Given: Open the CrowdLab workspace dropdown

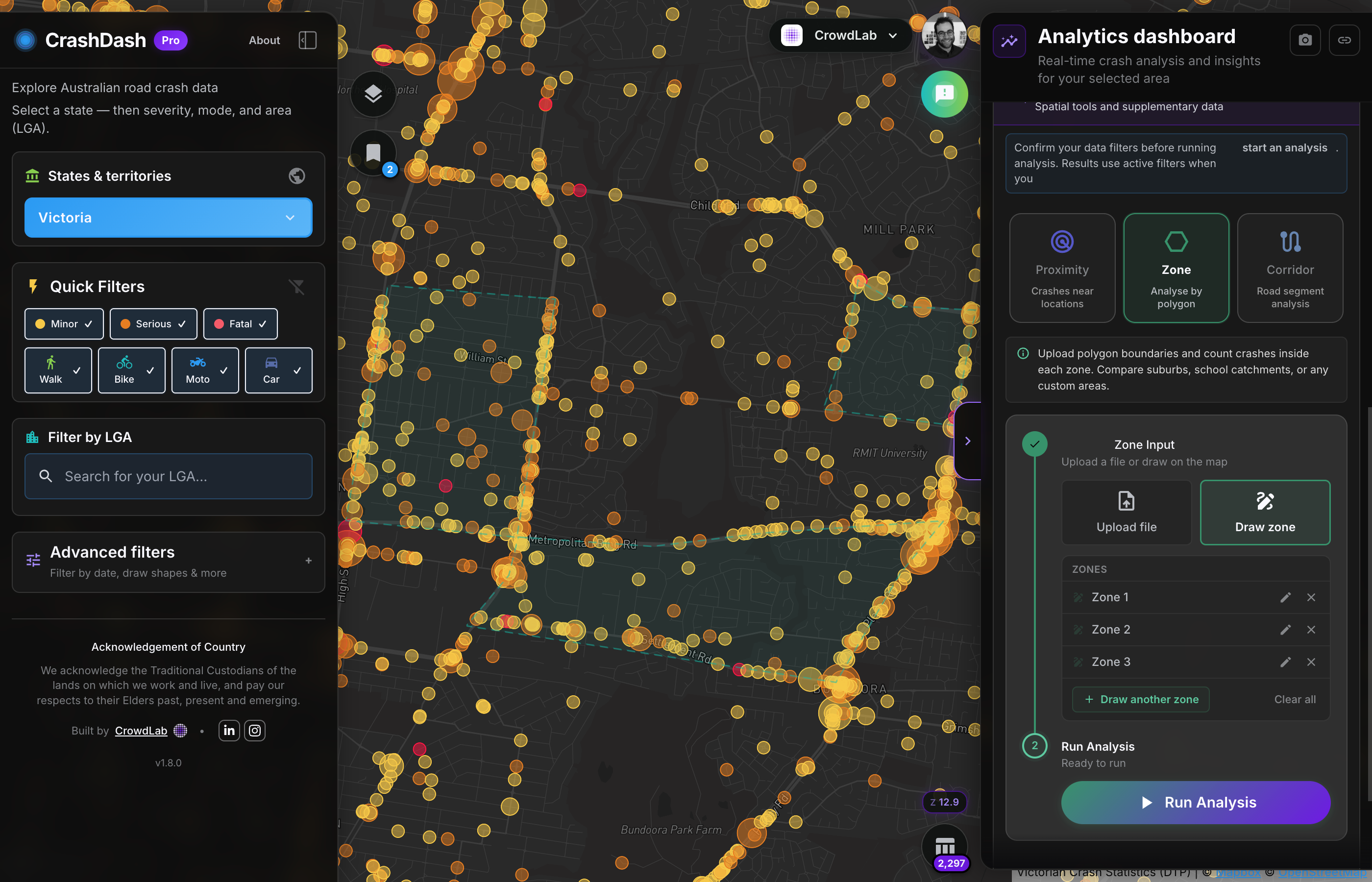Looking at the screenshot, I should (x=840, y=35).
